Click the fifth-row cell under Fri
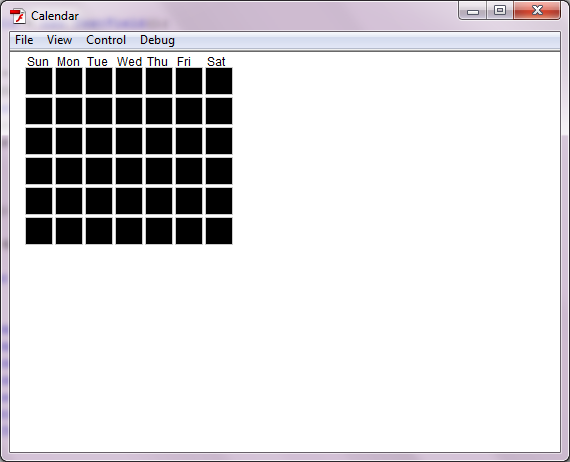Viewport: 570px width, 462px height. [x=189, y=201]
